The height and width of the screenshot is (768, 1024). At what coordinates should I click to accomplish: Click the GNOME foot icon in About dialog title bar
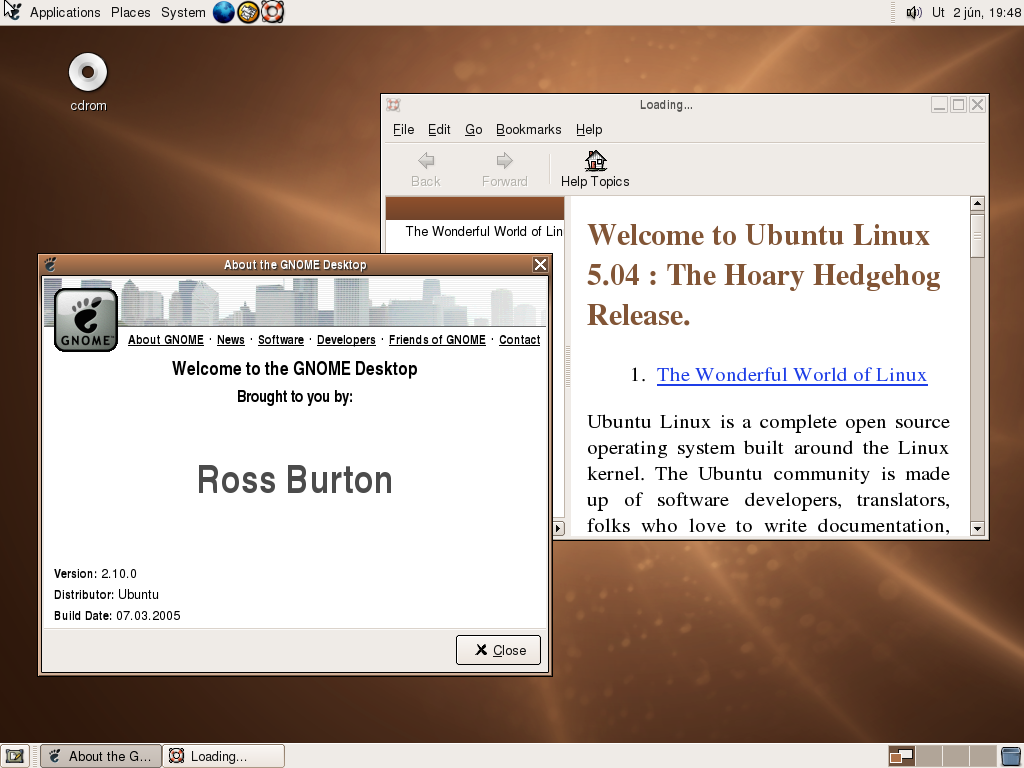coord(50,264)
